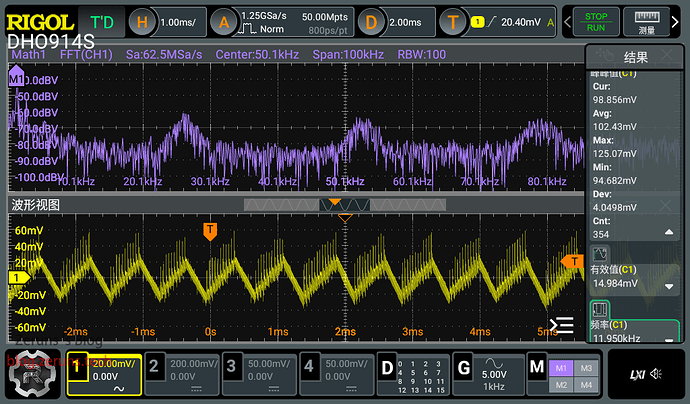This screenshot has height=404, width=690.
Task: Open signal generator G 1kHz settings
Action: tap(487, 374)
